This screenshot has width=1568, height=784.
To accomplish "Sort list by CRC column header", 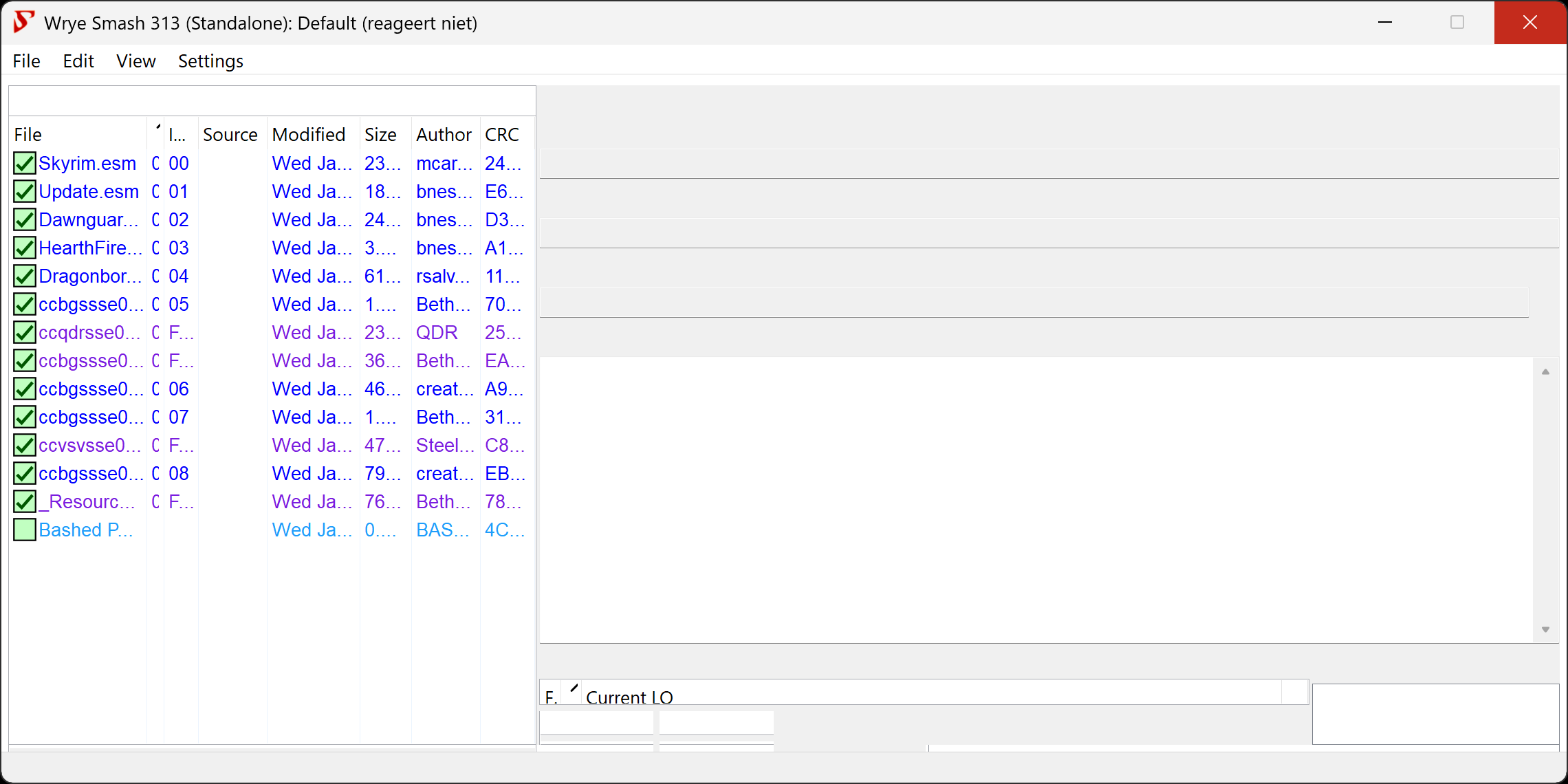I will point(501,135).
